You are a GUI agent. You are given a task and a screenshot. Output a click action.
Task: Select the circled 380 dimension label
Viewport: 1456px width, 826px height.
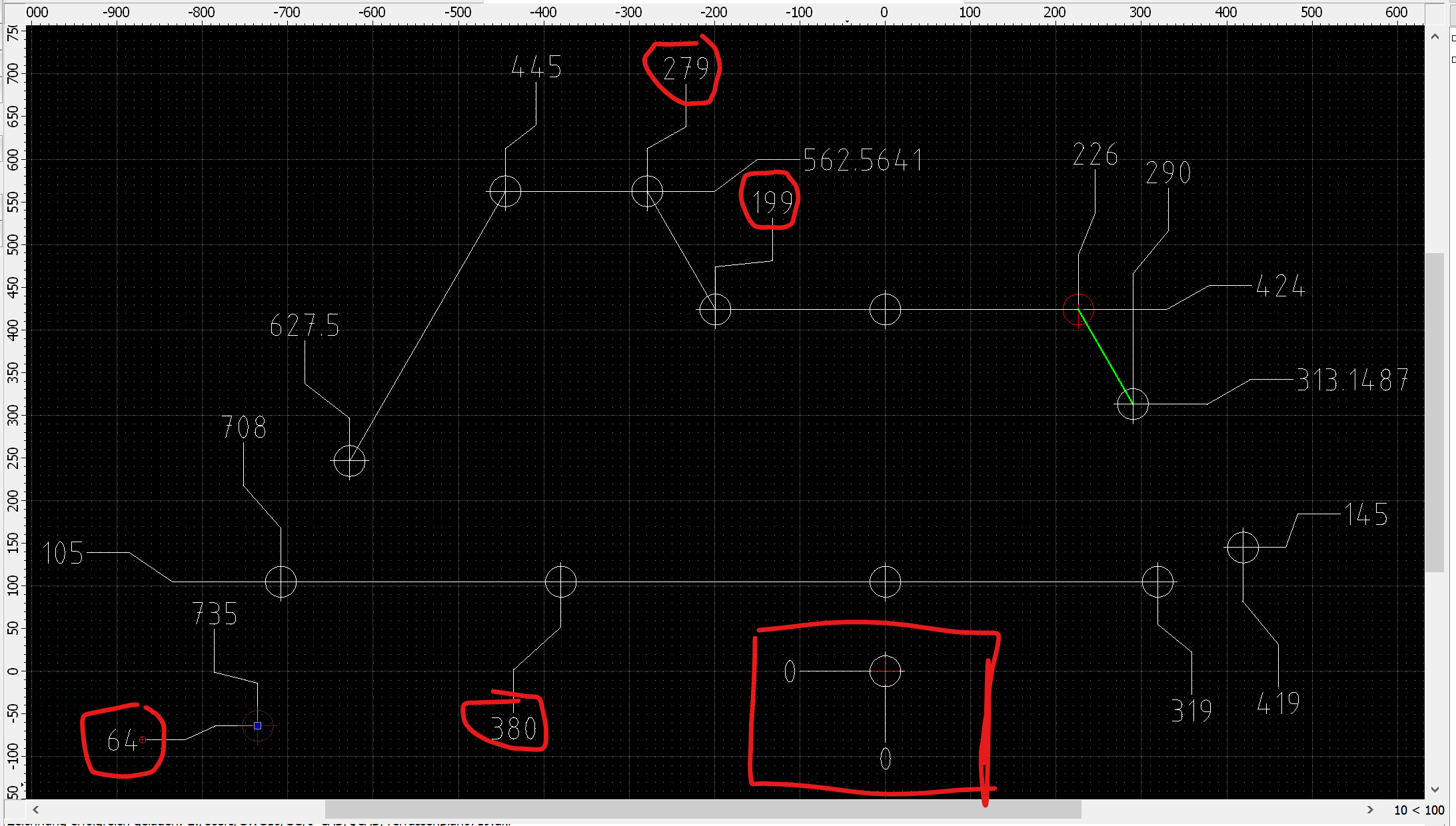click(x=513, y=729)
